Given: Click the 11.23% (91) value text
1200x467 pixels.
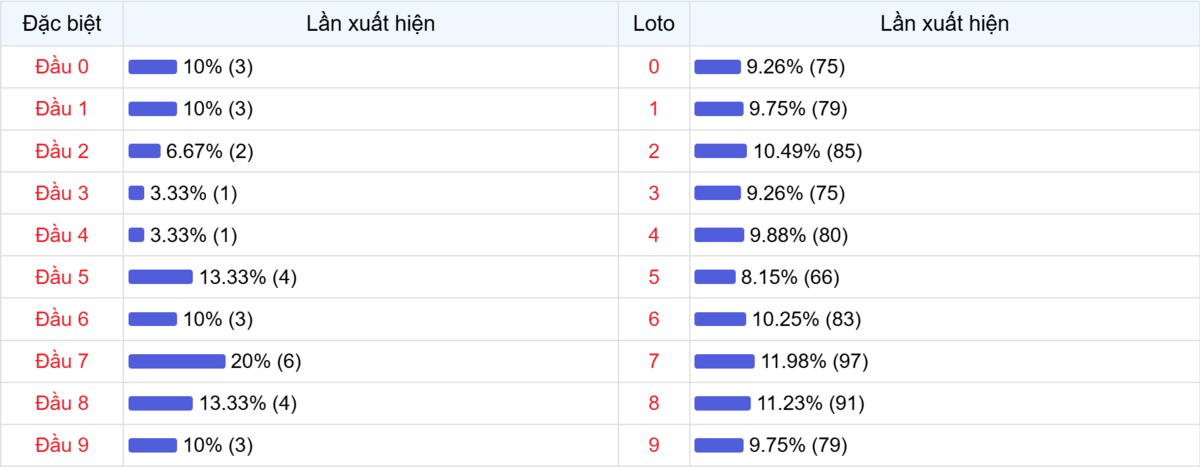Looking at the screenshot, I should (808, 403).
